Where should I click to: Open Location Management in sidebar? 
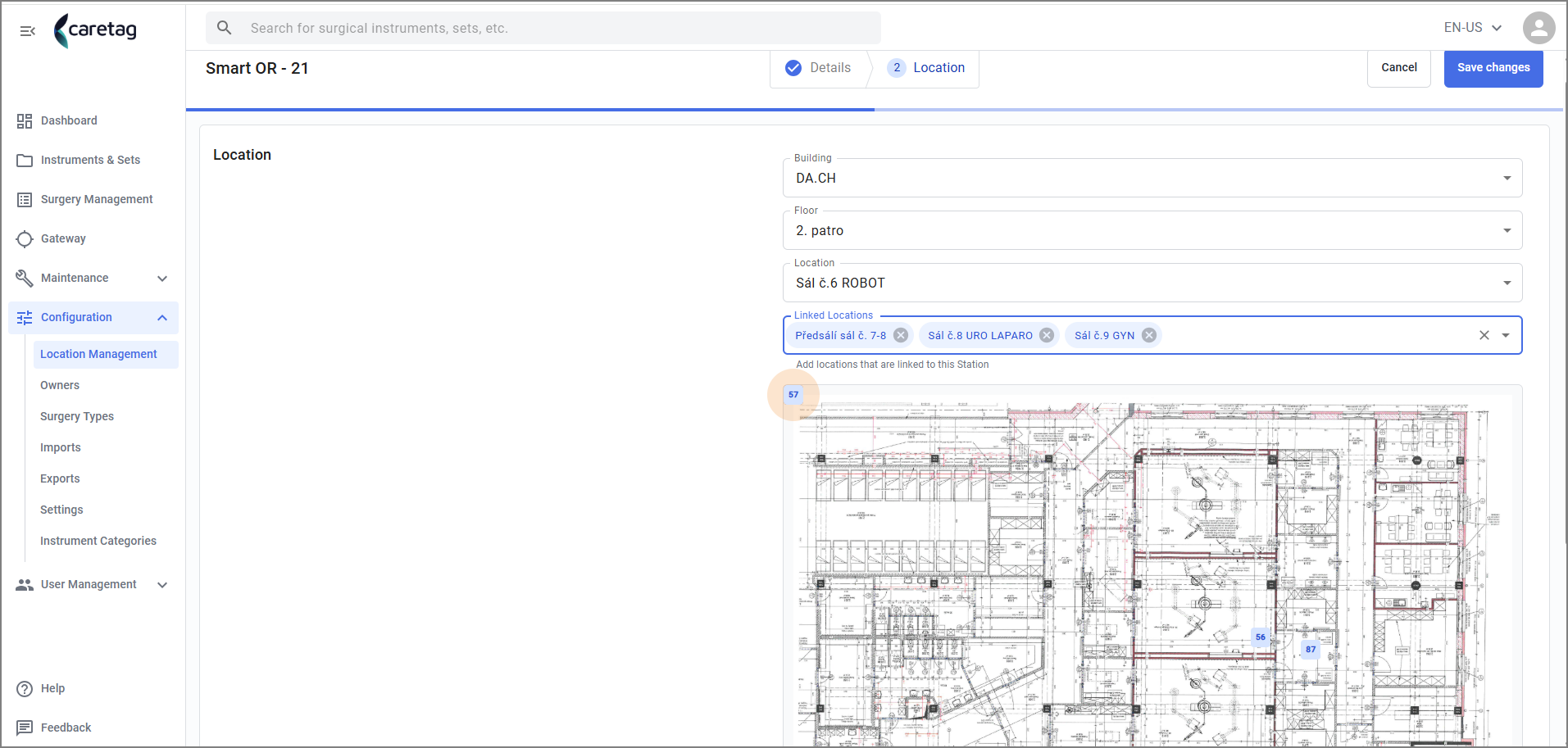click(106, 355)
